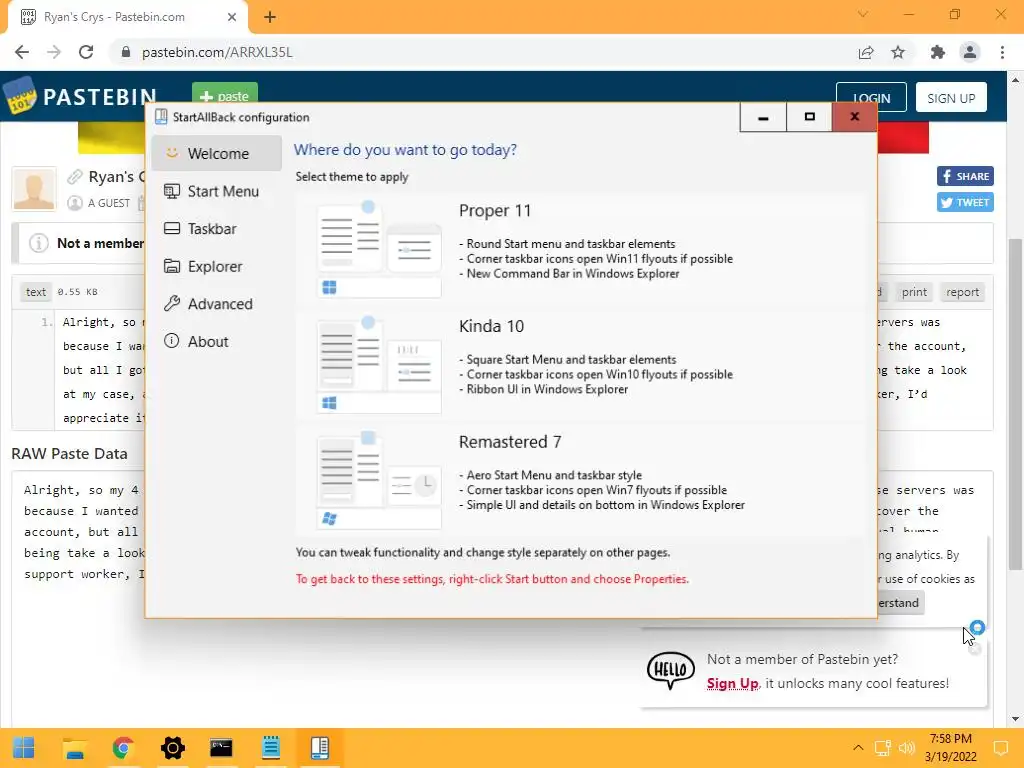Image resolution: width=1024 pixels, height=768 pixels.
Task: Click the report link on Pastebin
Action: coord(963,292)
